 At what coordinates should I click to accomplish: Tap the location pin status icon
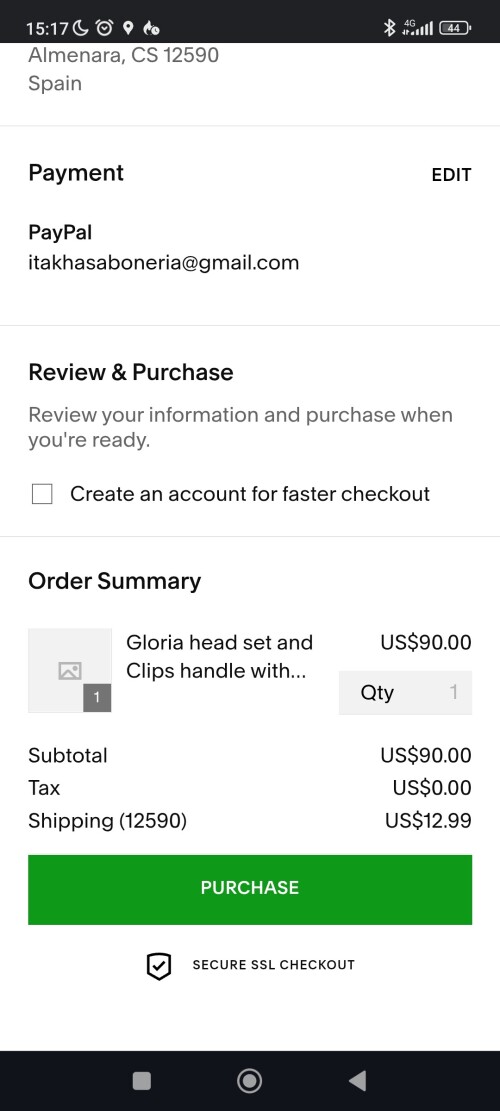(128, 28)
